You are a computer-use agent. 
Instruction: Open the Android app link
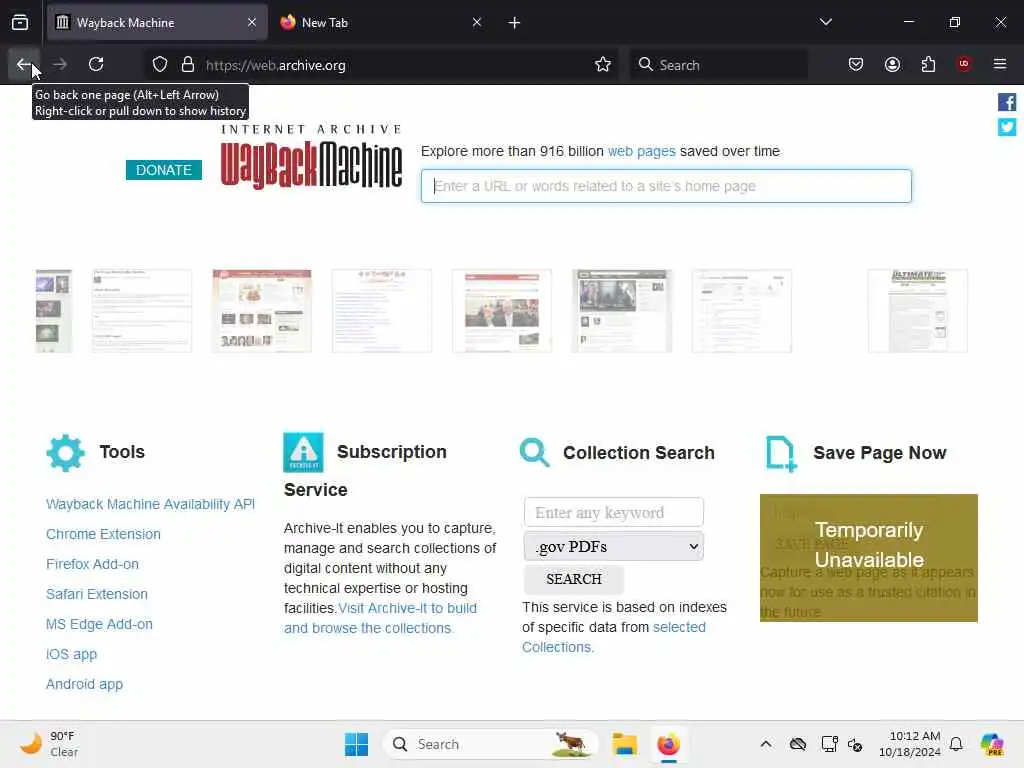tap(84, 684)
